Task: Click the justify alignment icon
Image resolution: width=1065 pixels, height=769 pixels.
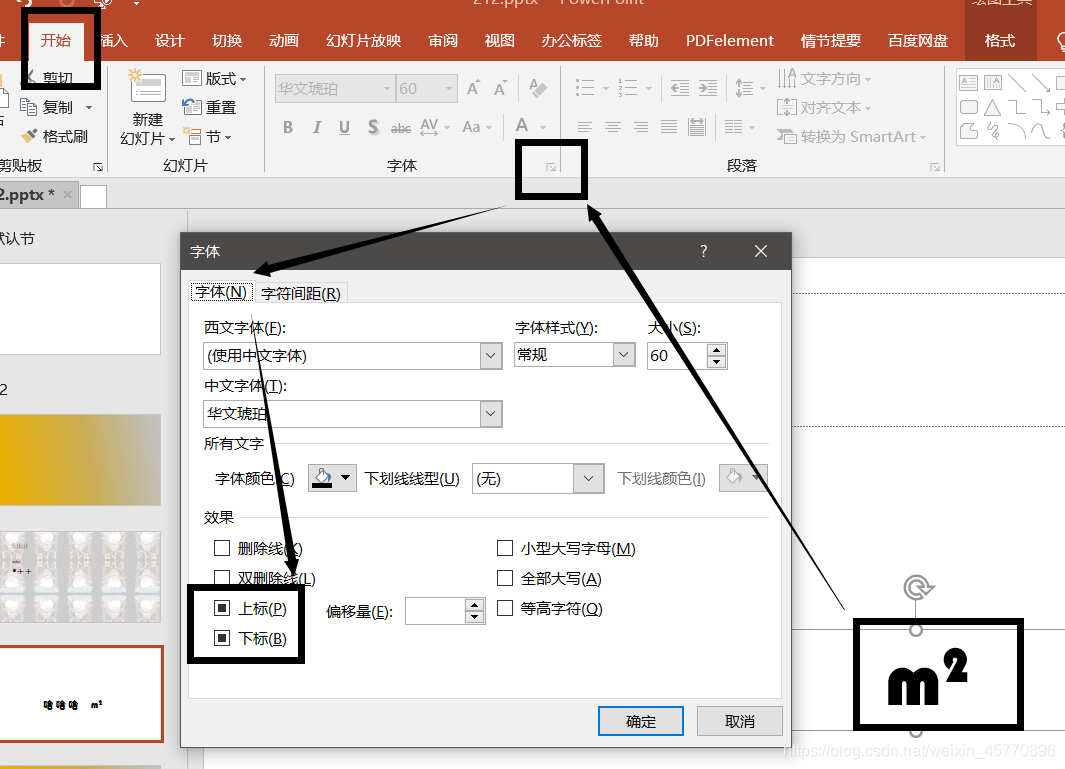Action: (x=669, y=127)
